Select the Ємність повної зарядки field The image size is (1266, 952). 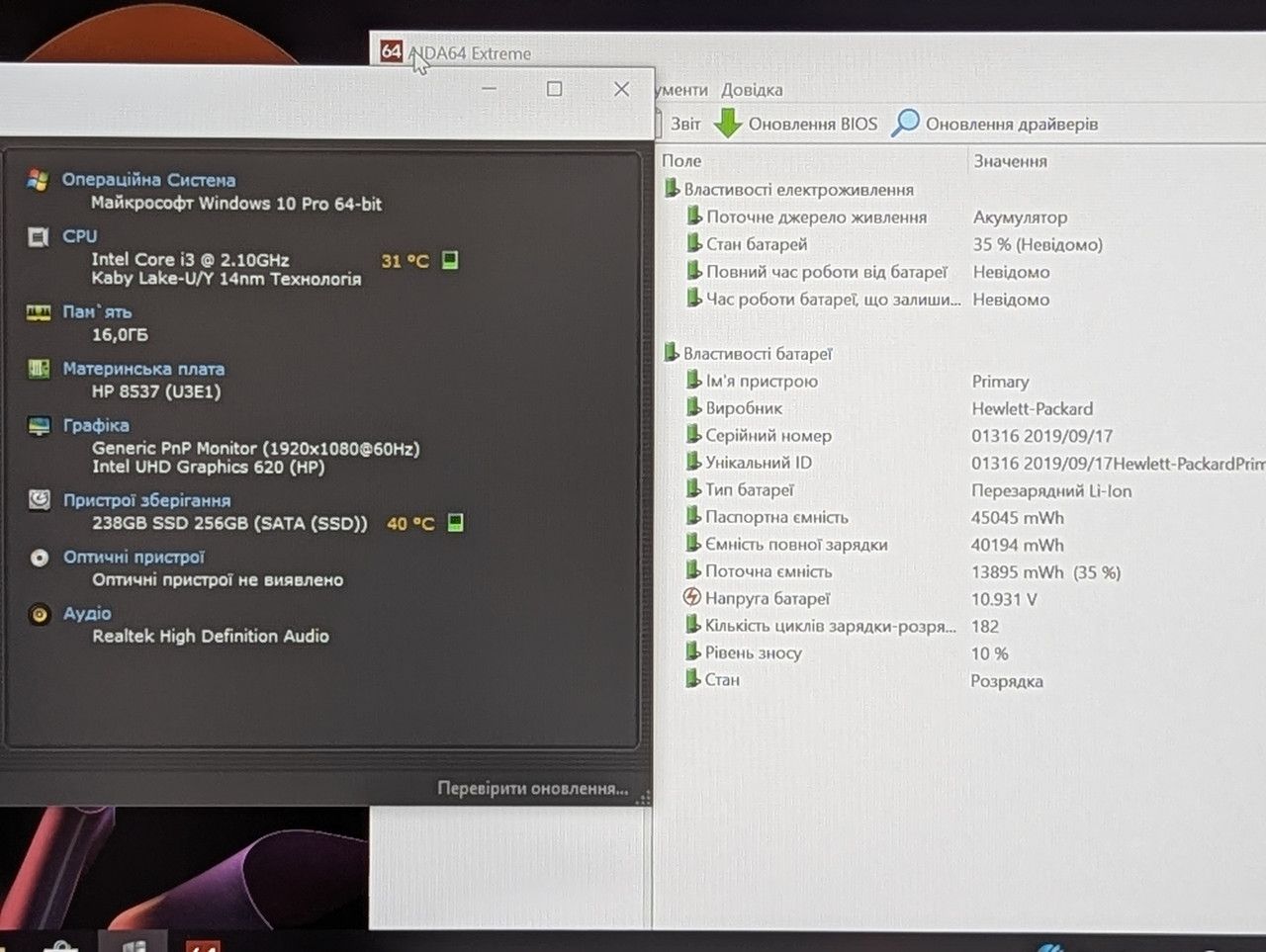click(x=796, y=545)
